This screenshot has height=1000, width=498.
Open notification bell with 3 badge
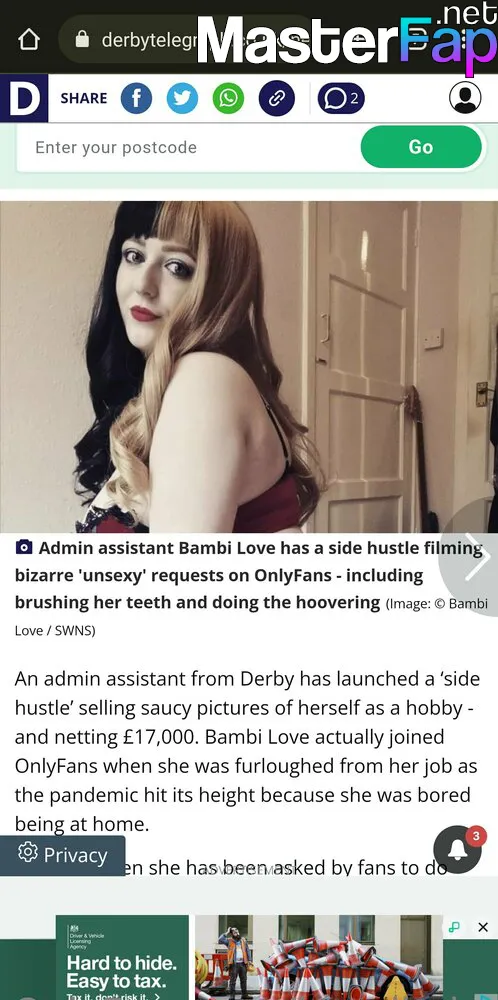(458, 849)
